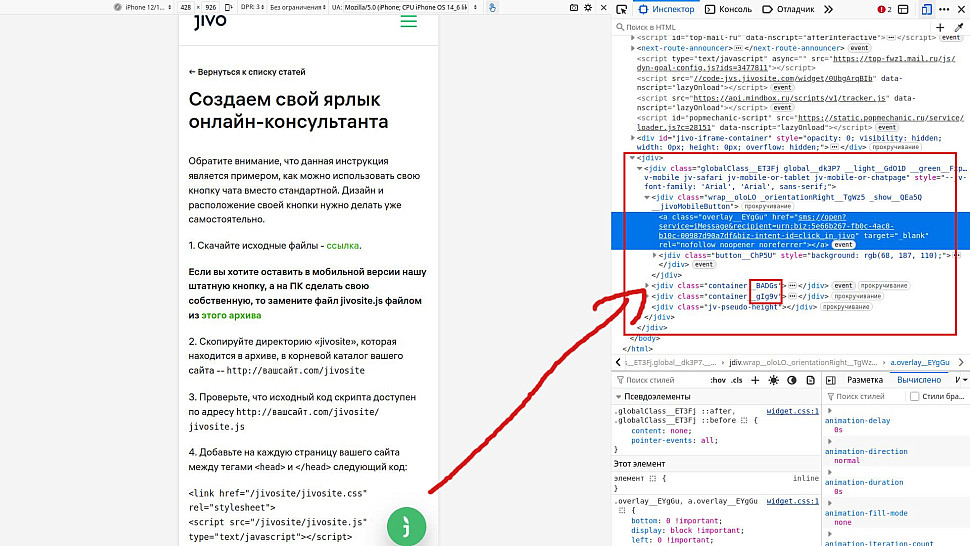Open the jivo hamburger menu
This screenshot has width=970, height=546.
click(x=408, y=22)
